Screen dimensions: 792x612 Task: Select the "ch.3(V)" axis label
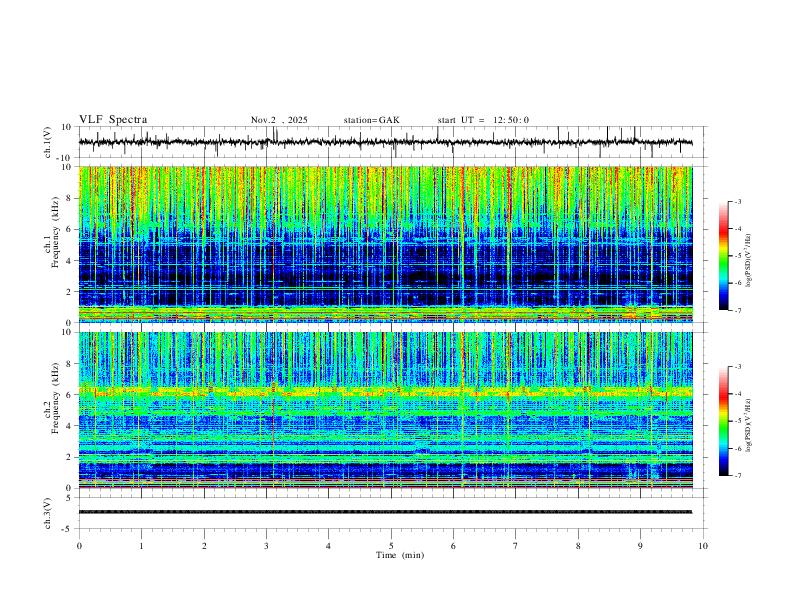click(48, 514)
